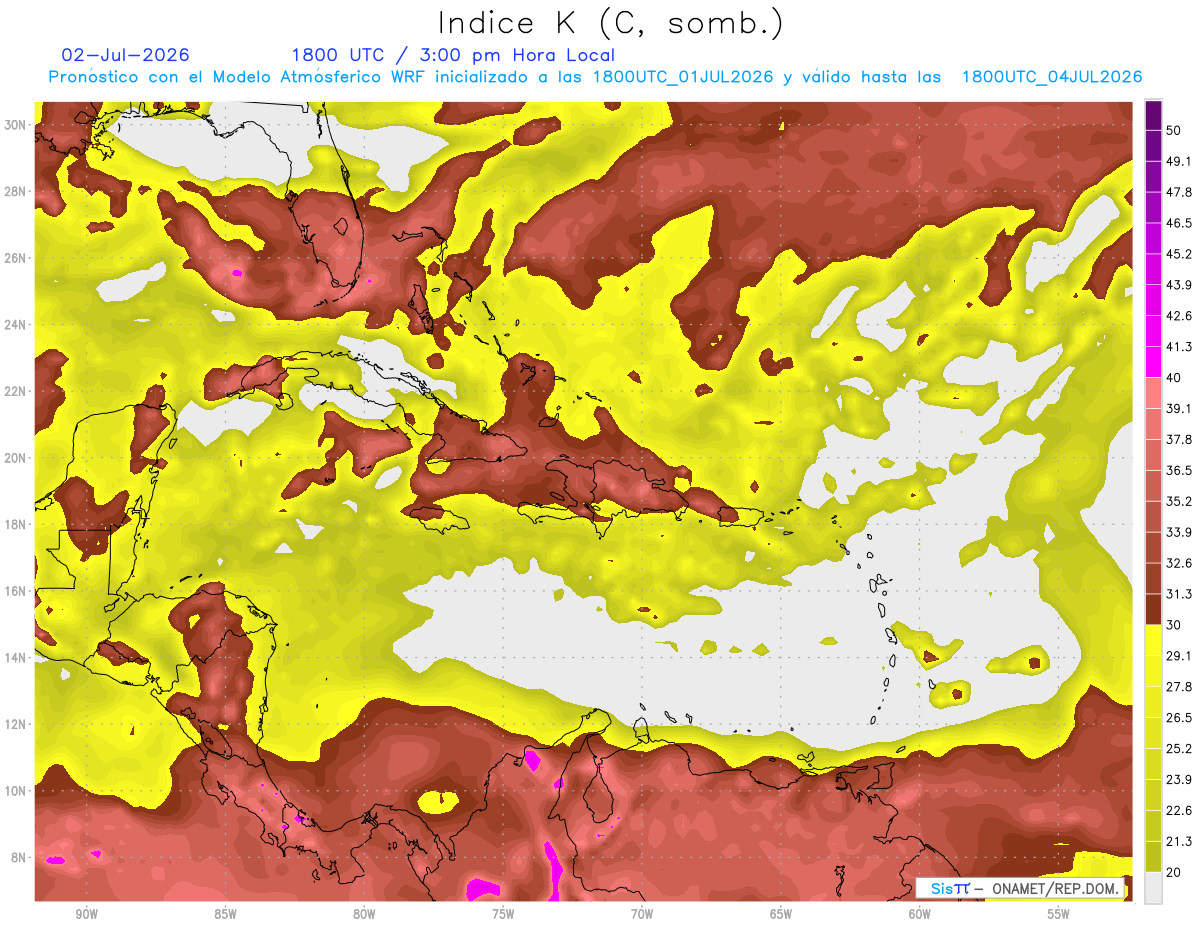The width and height of the screenshot is (1200, 927).
Task: Click the color scale value '25.2'
Action: pos(1179,748)
